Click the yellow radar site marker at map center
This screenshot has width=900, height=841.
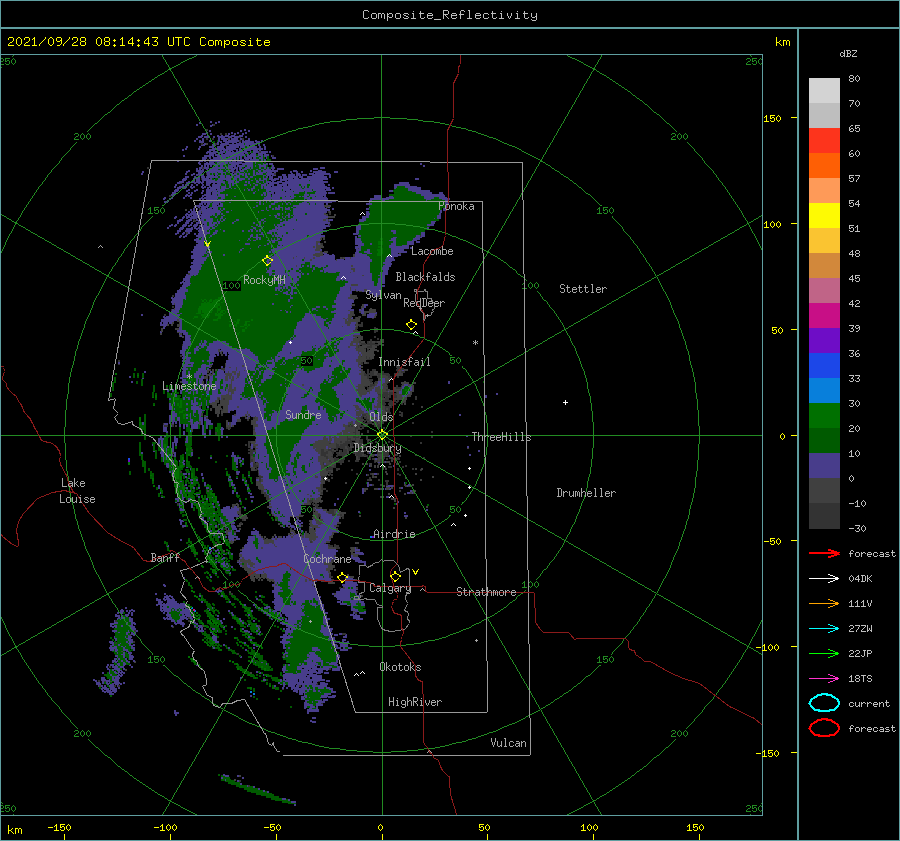click(382, 435)
